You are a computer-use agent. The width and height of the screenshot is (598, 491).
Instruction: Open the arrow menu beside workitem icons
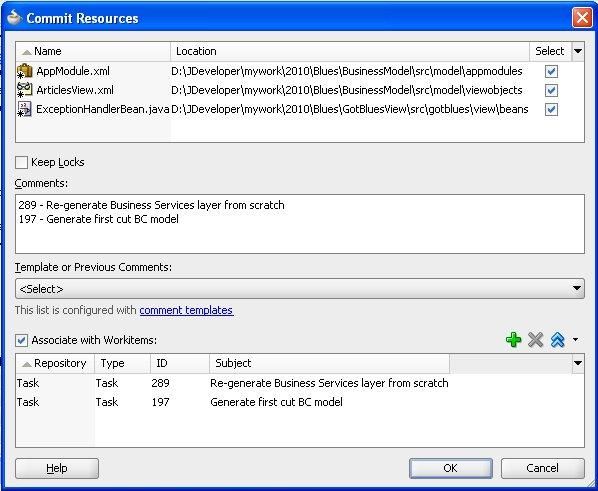tap(575, 339)
